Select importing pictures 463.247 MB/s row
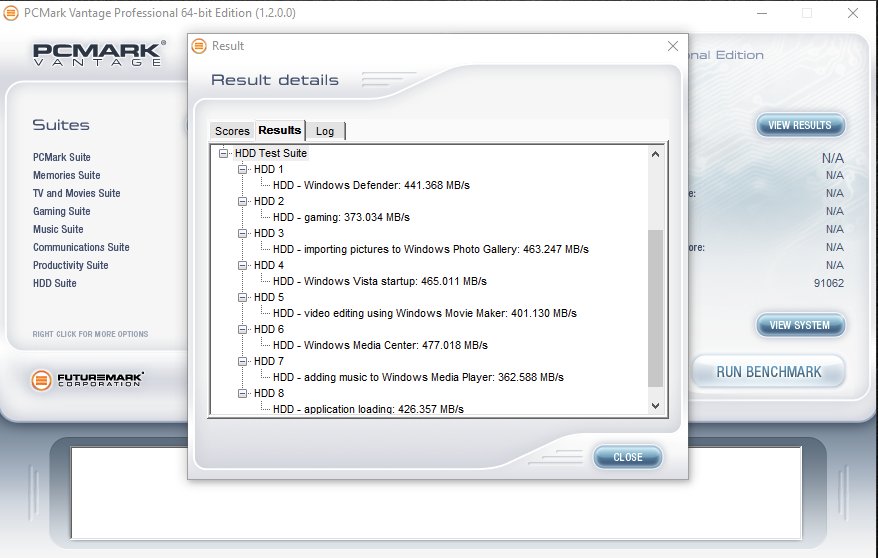This screenshot has width=878, height=558. [x=431, y=249]
